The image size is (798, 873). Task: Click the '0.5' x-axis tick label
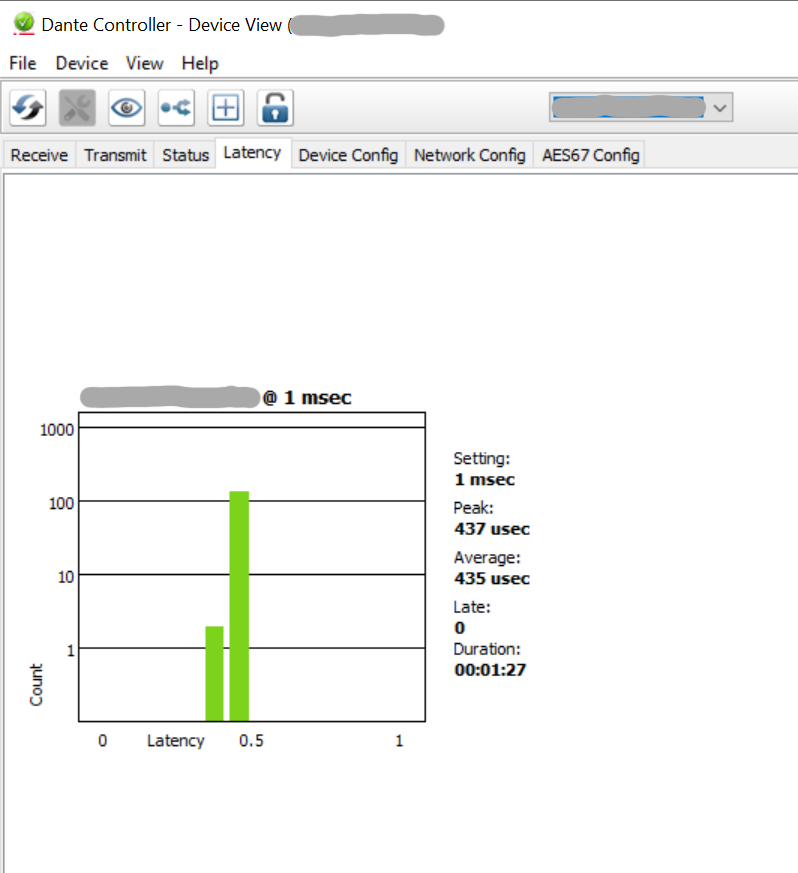pyautogui.click(x=251, y=741)
